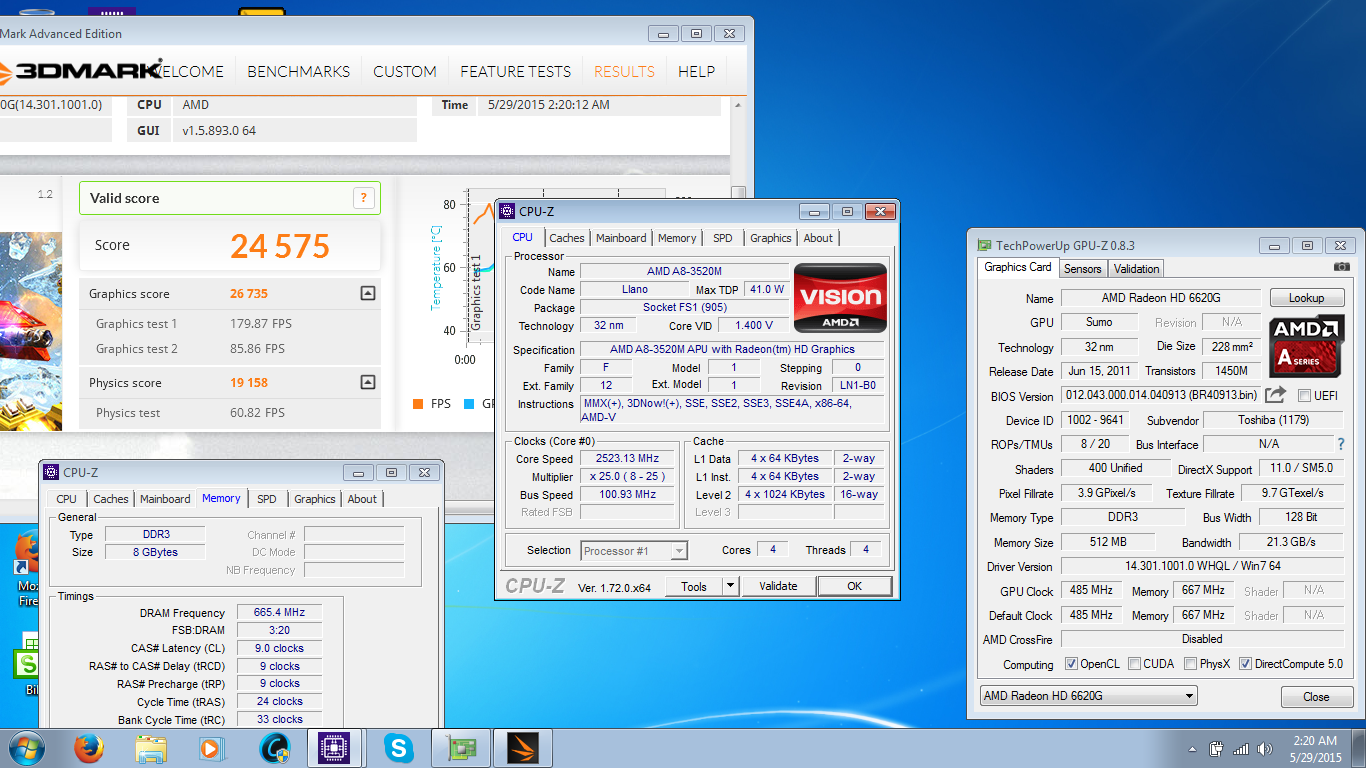Click the GPU name field AMD Radeon HD 6620G
1366x768 pixels.
pos(1160,298)
